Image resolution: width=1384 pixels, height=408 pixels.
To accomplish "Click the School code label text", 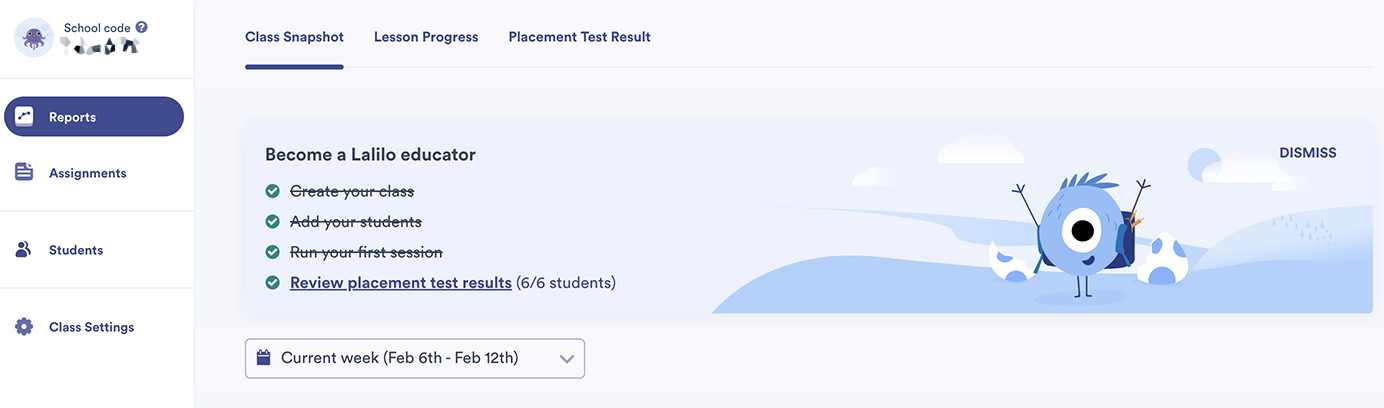I will (97, 28).
